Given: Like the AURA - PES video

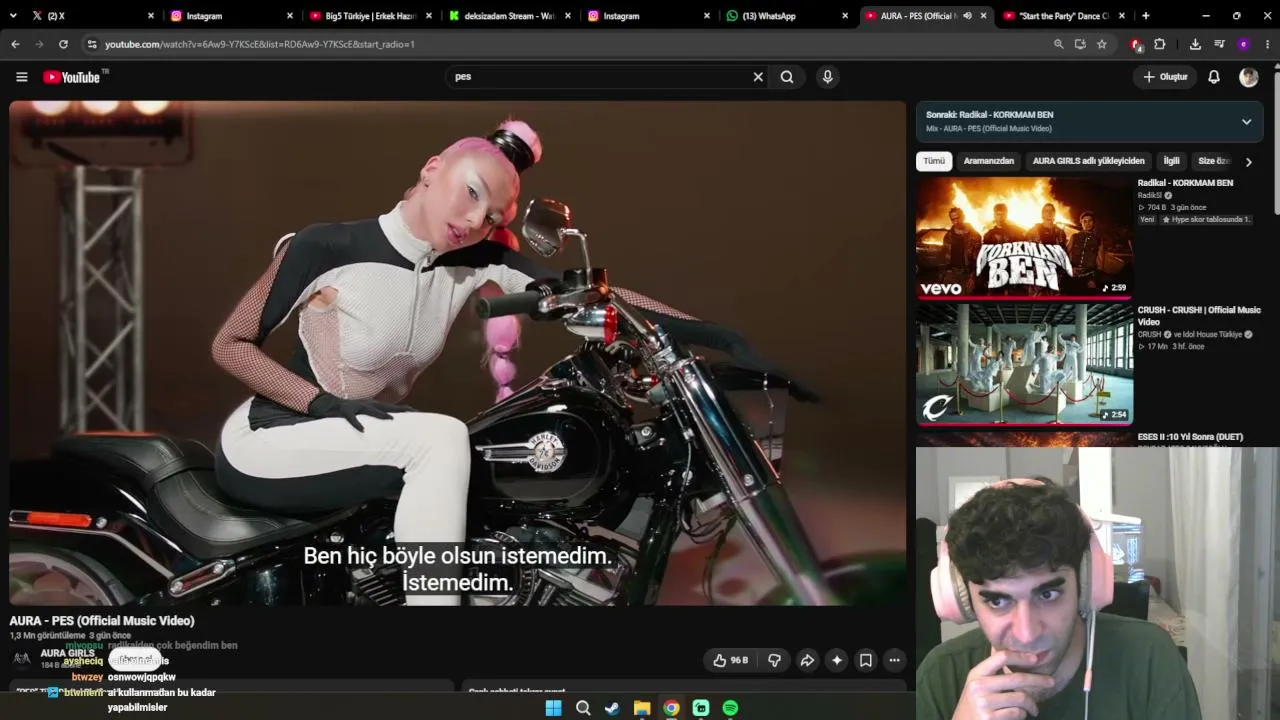Looking at the screenshot, I should (x=730, y=660).
